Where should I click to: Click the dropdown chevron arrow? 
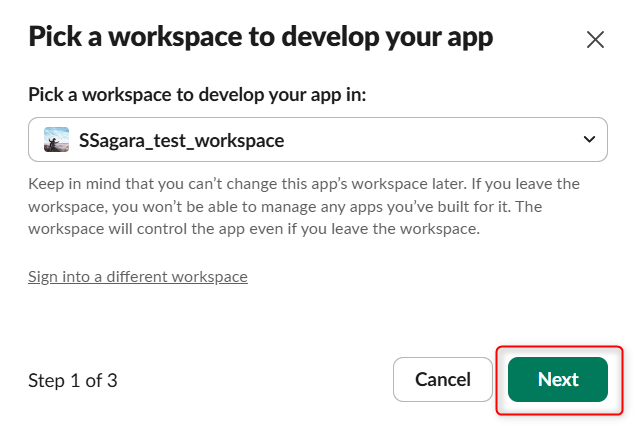(x=588, y=140)
